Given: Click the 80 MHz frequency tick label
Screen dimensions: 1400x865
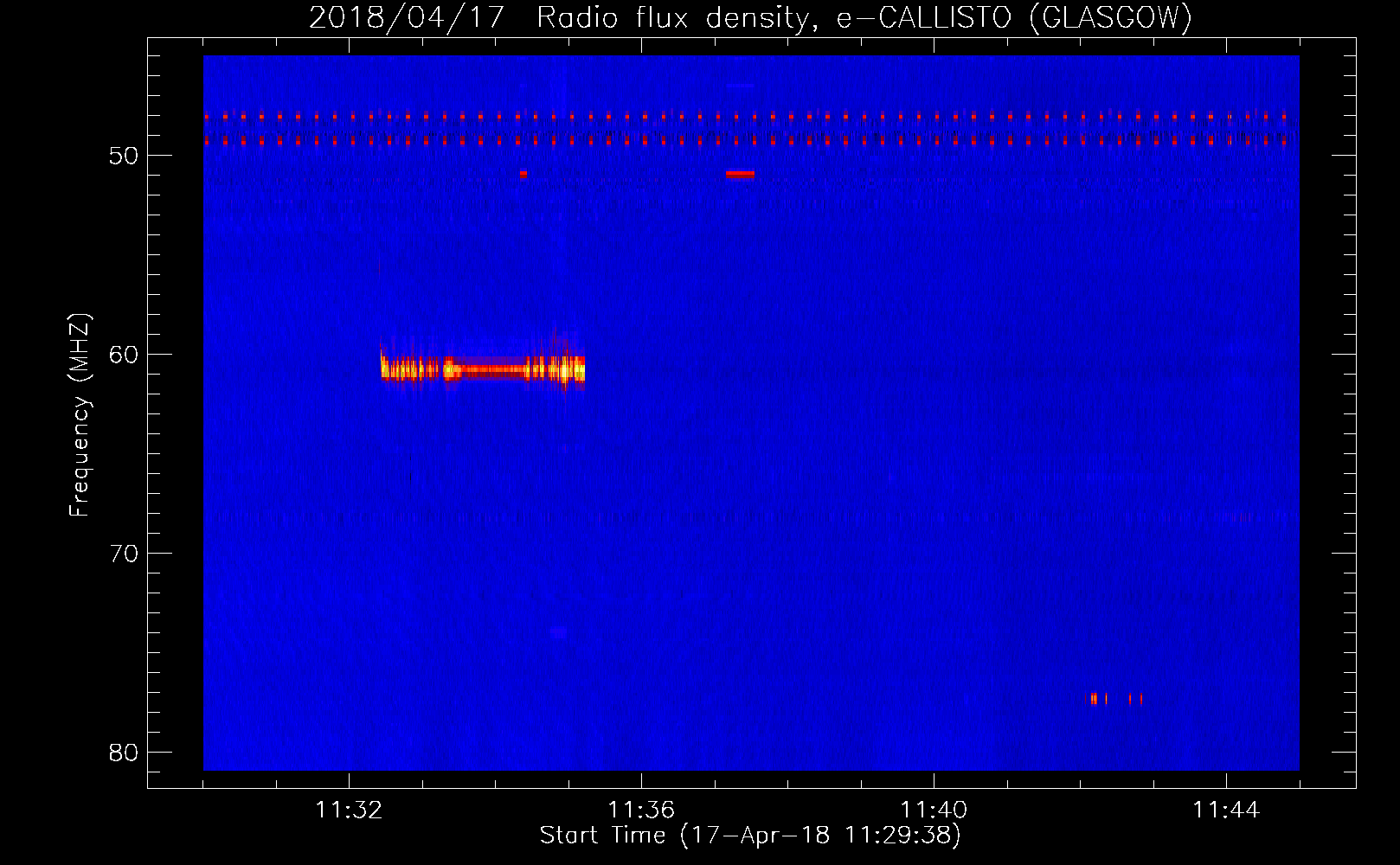Looking at the screenshot, I should pyautogui.click(x=124, y=753).
